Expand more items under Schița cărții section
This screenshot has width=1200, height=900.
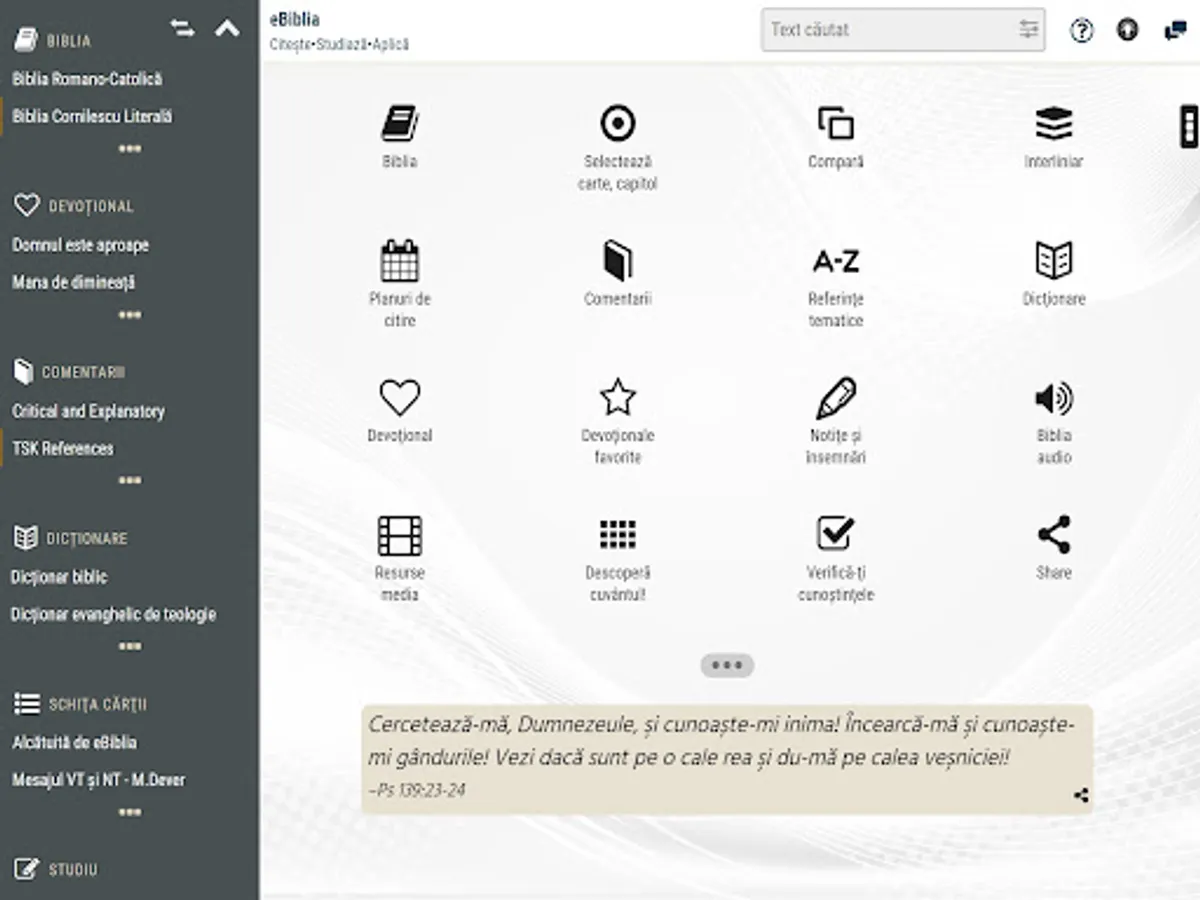130,813
